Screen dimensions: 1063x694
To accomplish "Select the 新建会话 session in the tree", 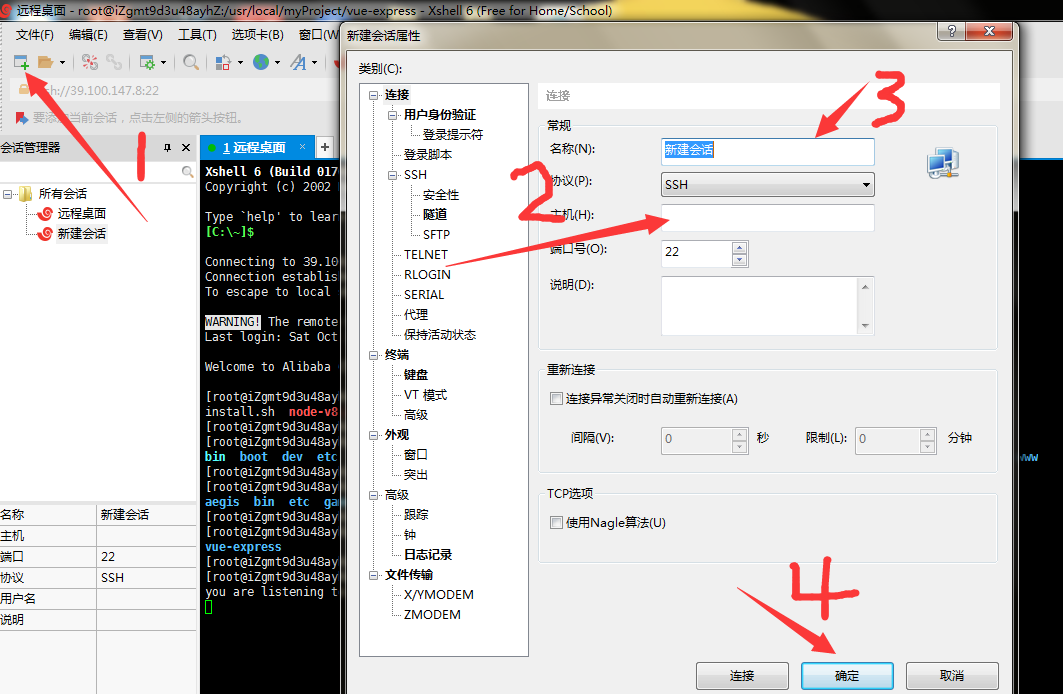I will coord(81,234).
